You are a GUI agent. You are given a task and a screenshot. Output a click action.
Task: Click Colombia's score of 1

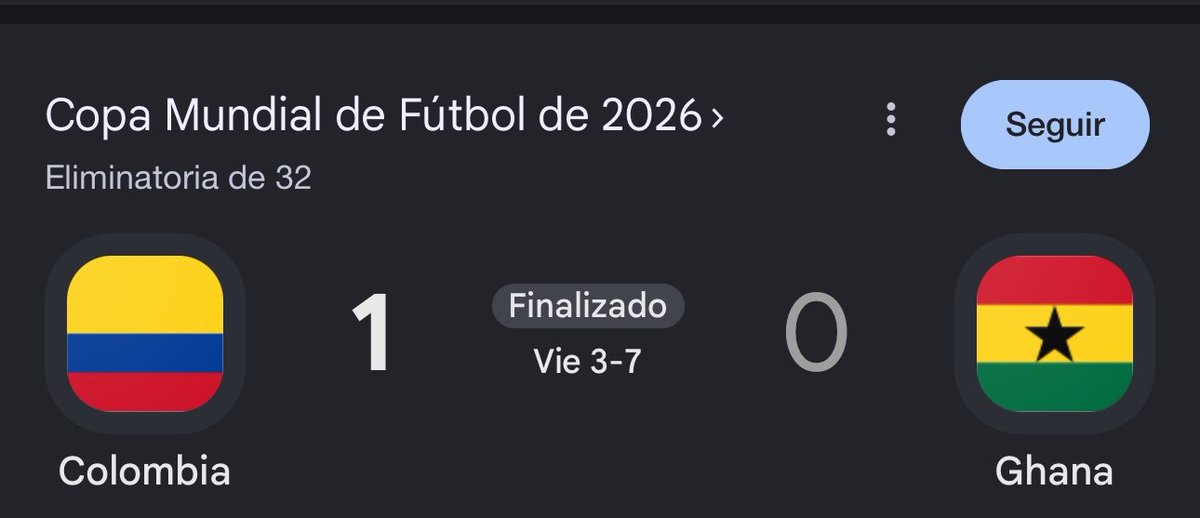coord(372,333)
